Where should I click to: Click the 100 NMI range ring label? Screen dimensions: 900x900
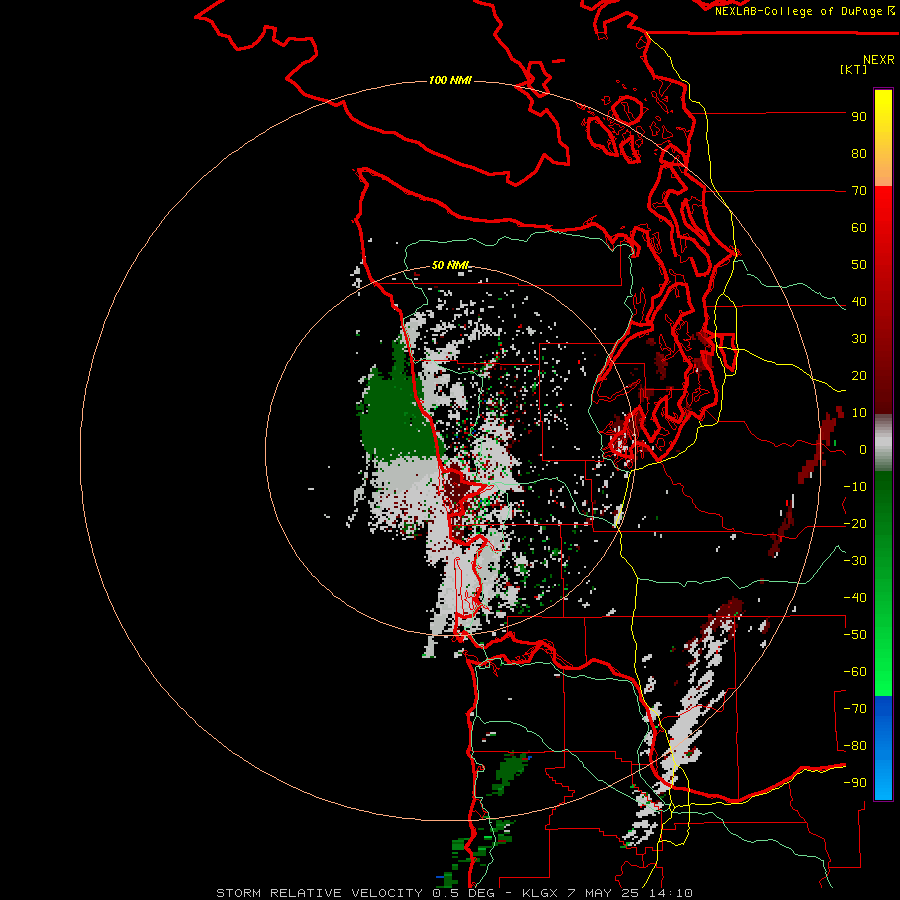pyautogui.click(x=450, y=80)
